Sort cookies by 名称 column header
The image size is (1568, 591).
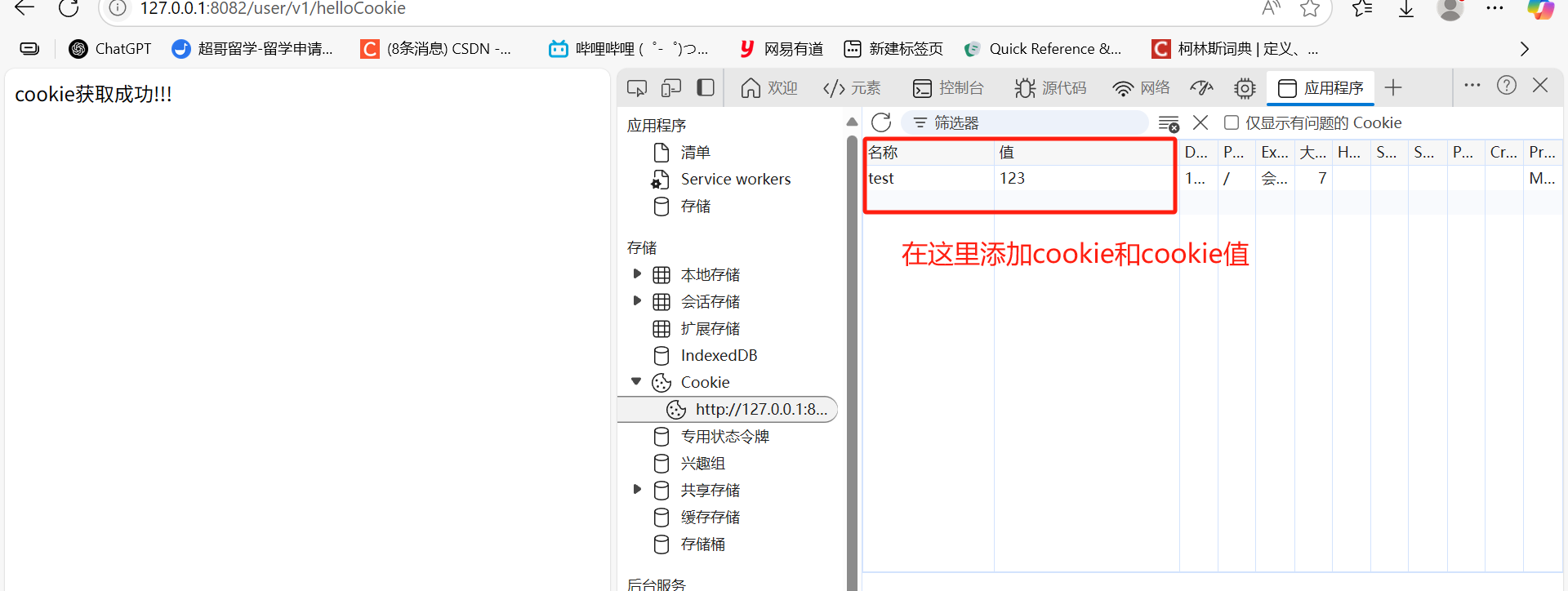(x=929, y=153)
